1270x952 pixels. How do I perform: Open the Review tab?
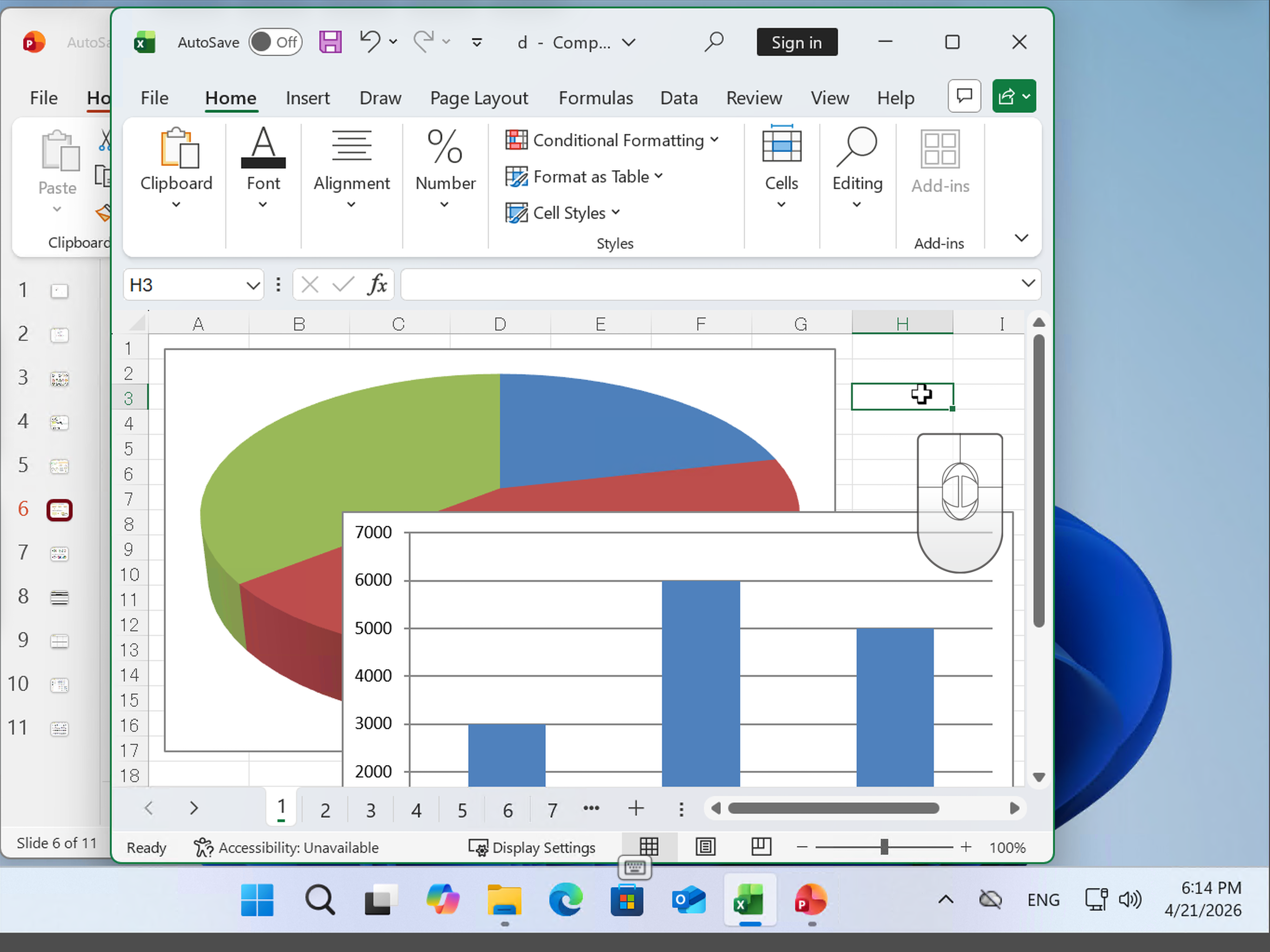pos(754,98)
